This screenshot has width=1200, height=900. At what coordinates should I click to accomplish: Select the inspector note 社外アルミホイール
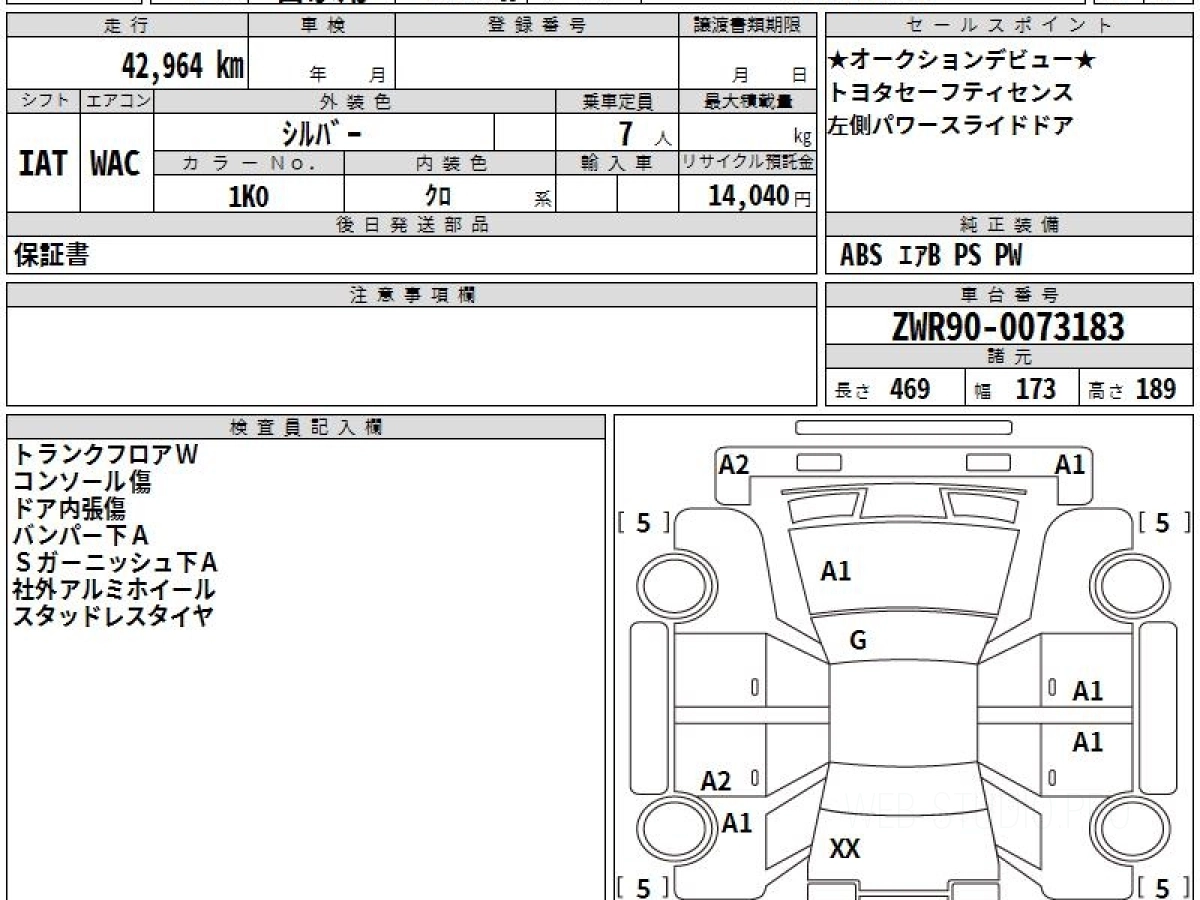(114, 589)
